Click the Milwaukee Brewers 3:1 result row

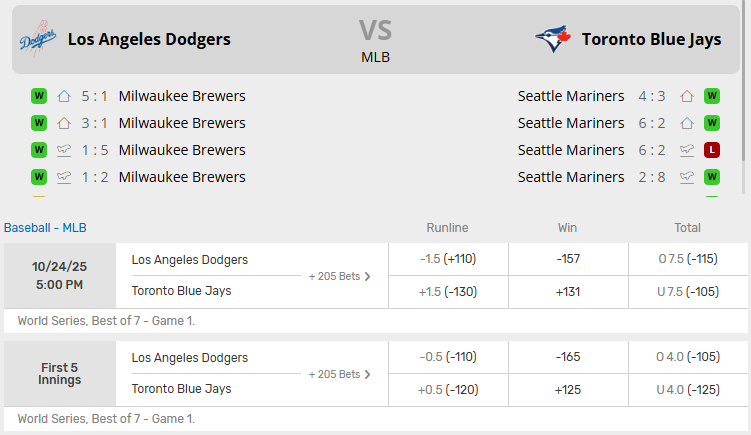click(x=181, y=123)
